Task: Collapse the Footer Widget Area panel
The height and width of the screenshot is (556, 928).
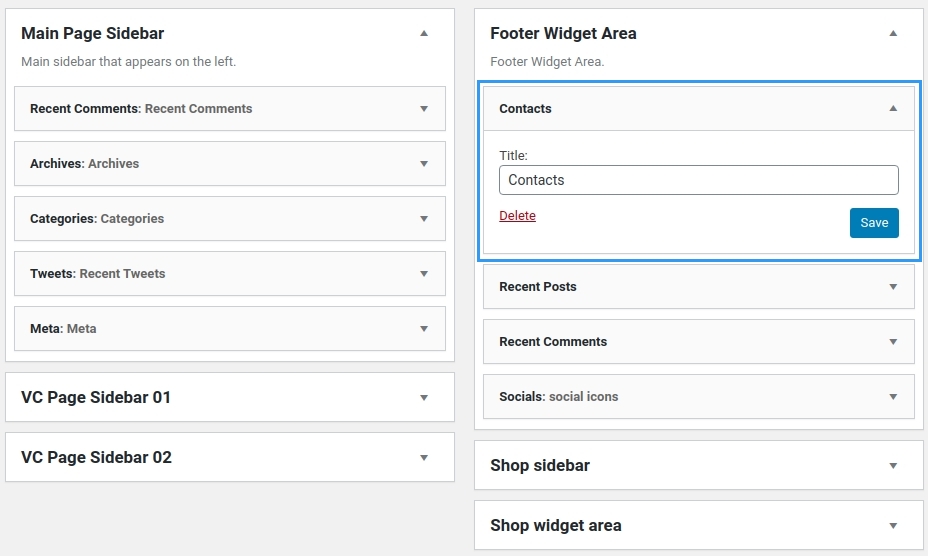Action: click(x=893, y=33)
